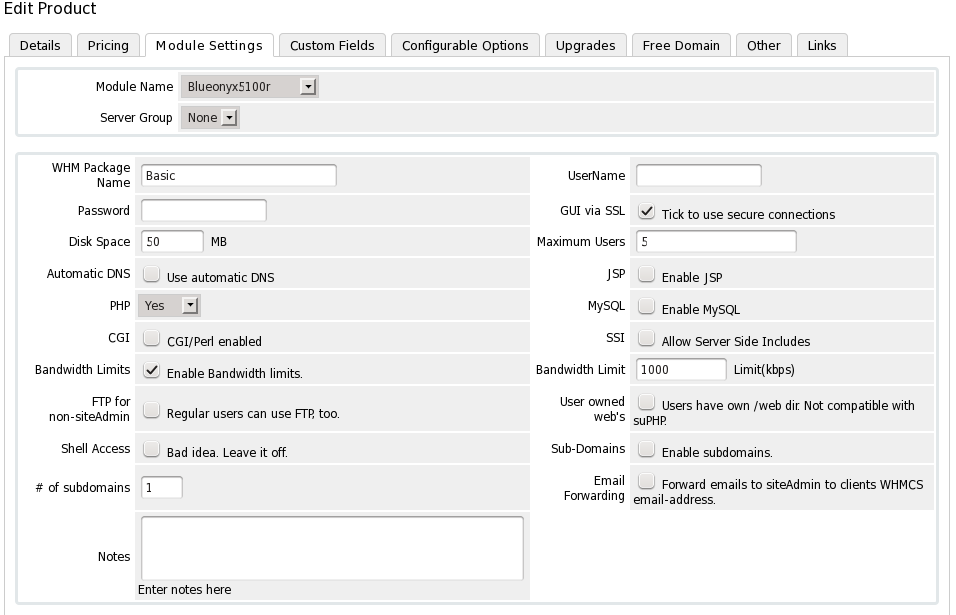
Task: Click the Notes text area
Action: 331,548
